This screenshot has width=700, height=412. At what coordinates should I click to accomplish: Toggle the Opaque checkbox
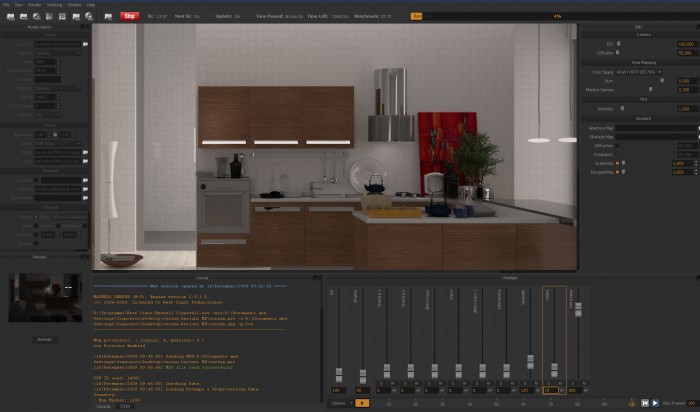click(x=58, y=226)
